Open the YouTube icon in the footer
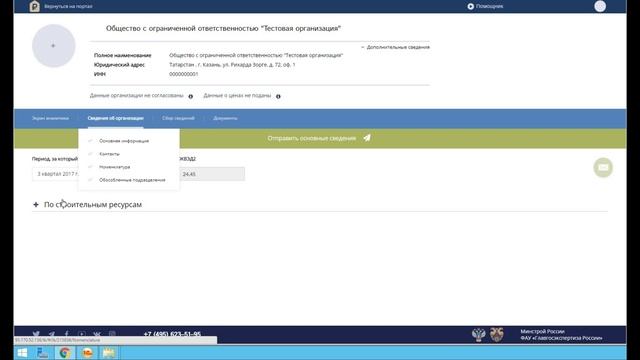The width and height of the screenshot is (640, 360). [x=82, y=334]
